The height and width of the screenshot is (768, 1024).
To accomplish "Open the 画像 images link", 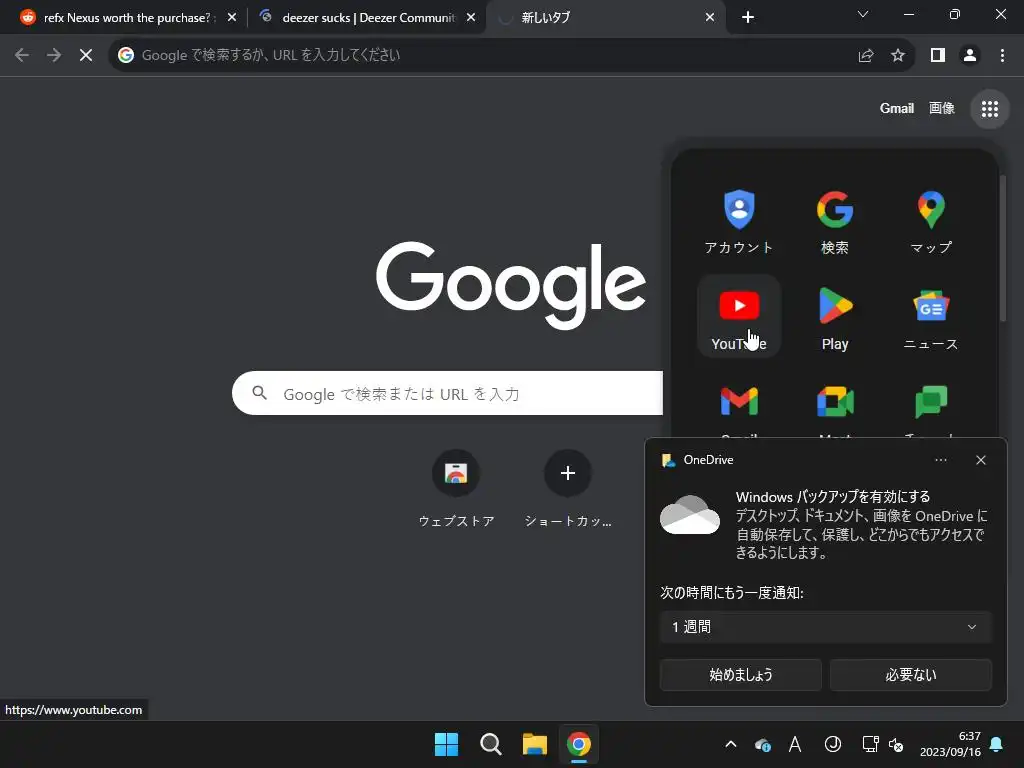I will [x=942, y=108].
